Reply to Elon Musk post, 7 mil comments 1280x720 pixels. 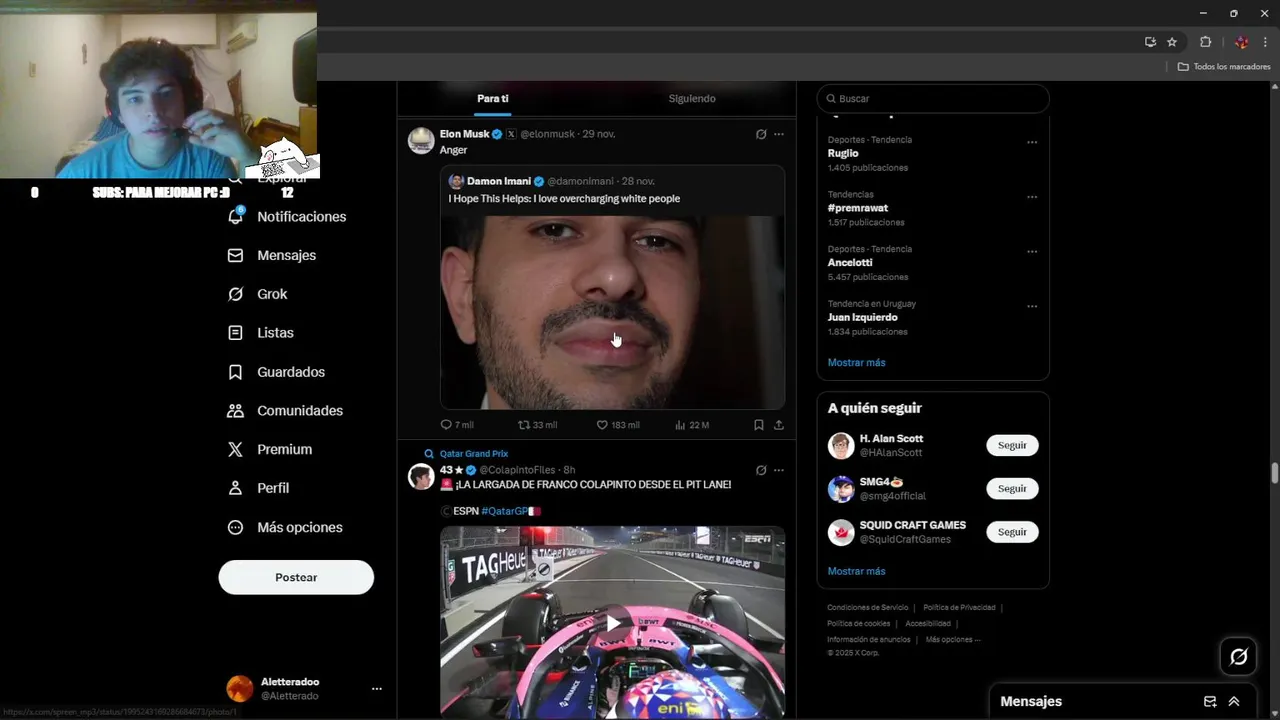click(447, 425)
